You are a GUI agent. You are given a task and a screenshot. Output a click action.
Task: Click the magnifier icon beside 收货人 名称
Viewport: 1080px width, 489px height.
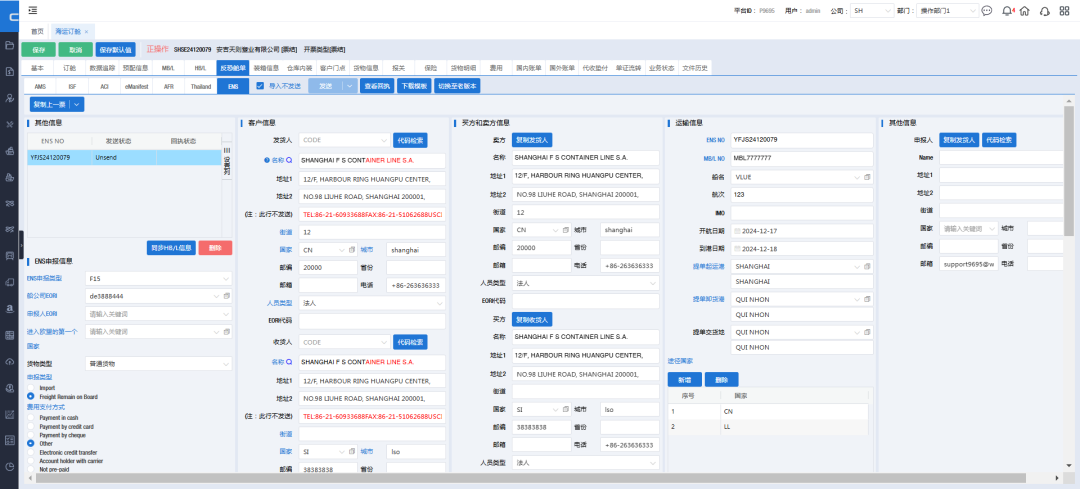[x=289, y=362]
